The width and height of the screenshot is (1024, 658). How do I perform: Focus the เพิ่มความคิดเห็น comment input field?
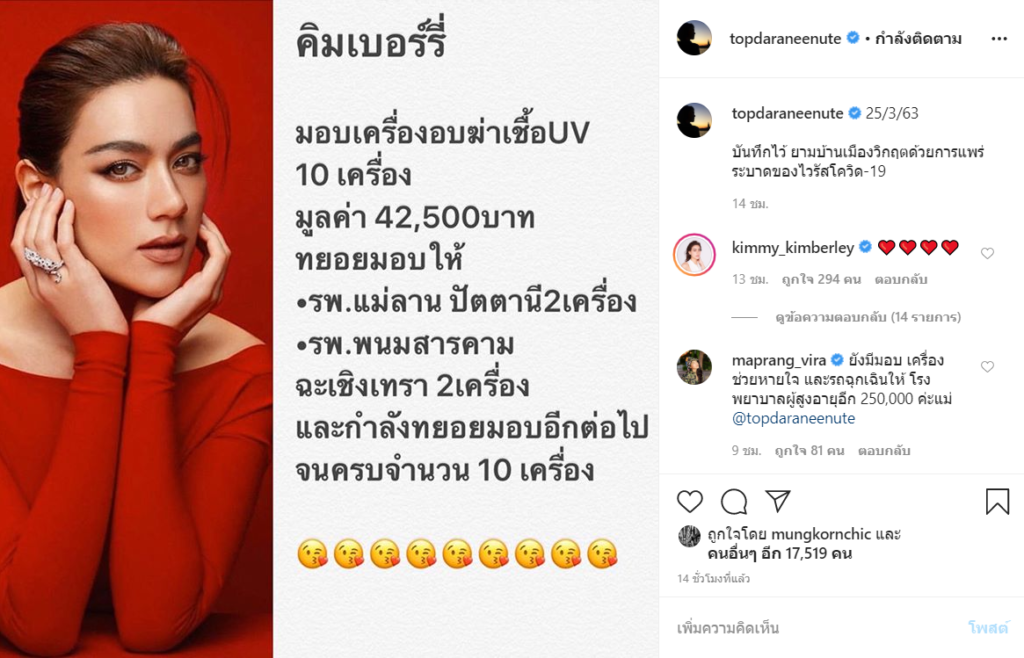click(816, 628)
